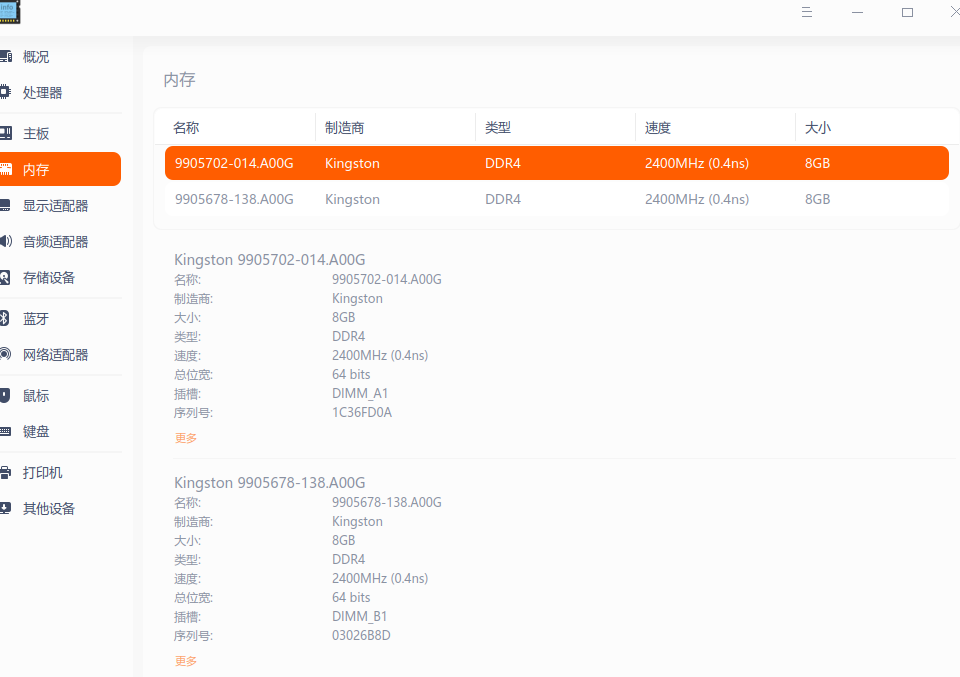Image resolution: width=960 pixels, height=677 pixels.
Task: Click the audio adapter (音频适配器) speaker icon
Action: tap(5, 242)
